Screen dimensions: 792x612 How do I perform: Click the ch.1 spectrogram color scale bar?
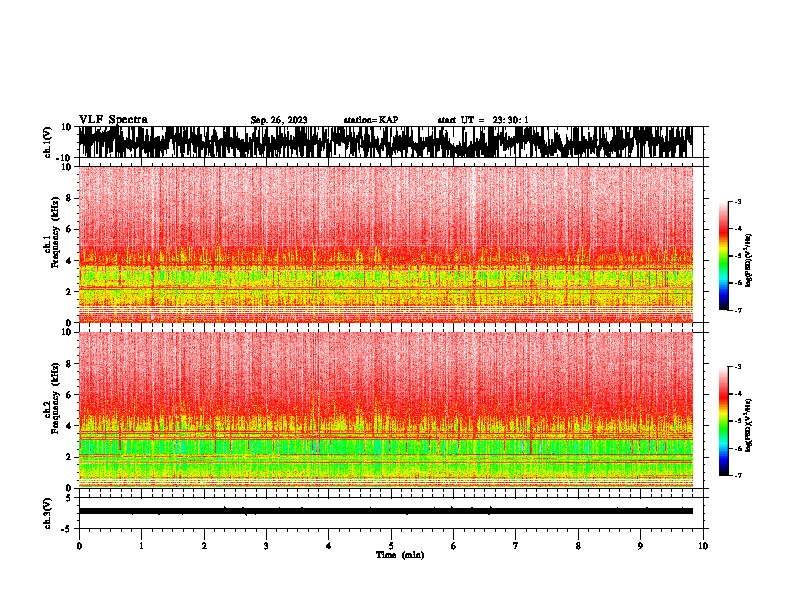coord(723,256)
